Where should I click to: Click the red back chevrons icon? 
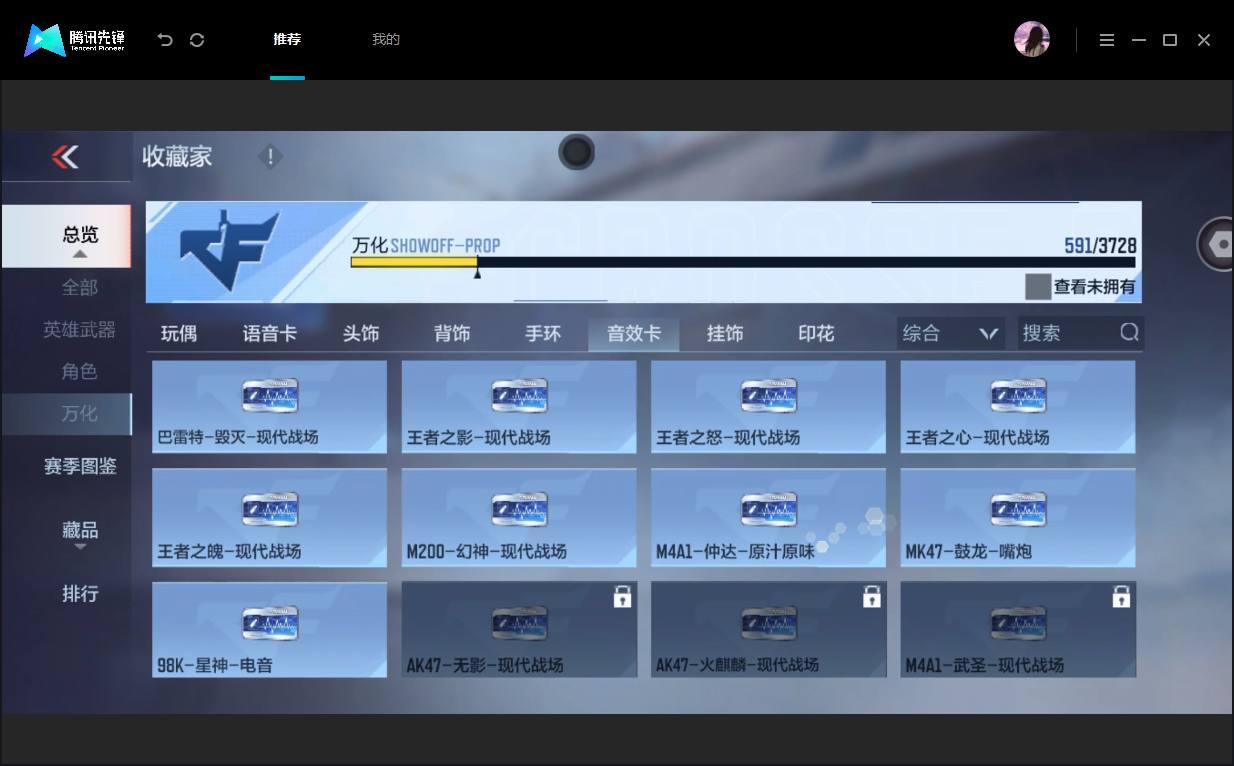click(x=65, y=157)
